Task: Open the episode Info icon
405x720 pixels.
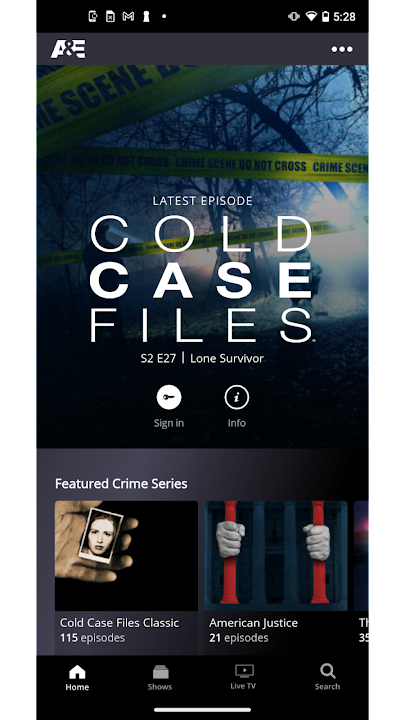Action: [236, 397]
